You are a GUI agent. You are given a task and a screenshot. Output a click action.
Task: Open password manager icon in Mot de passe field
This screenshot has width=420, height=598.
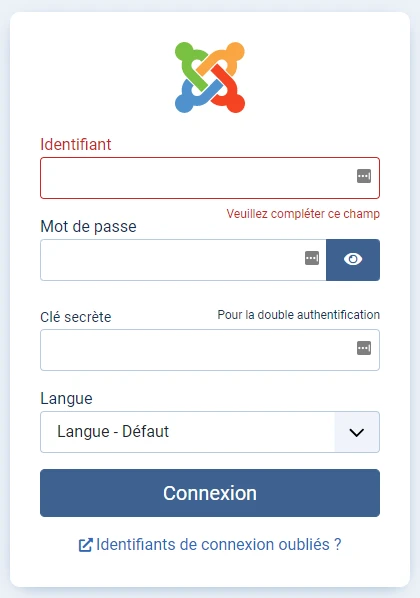pyautogui.click(x=312, y=258)
